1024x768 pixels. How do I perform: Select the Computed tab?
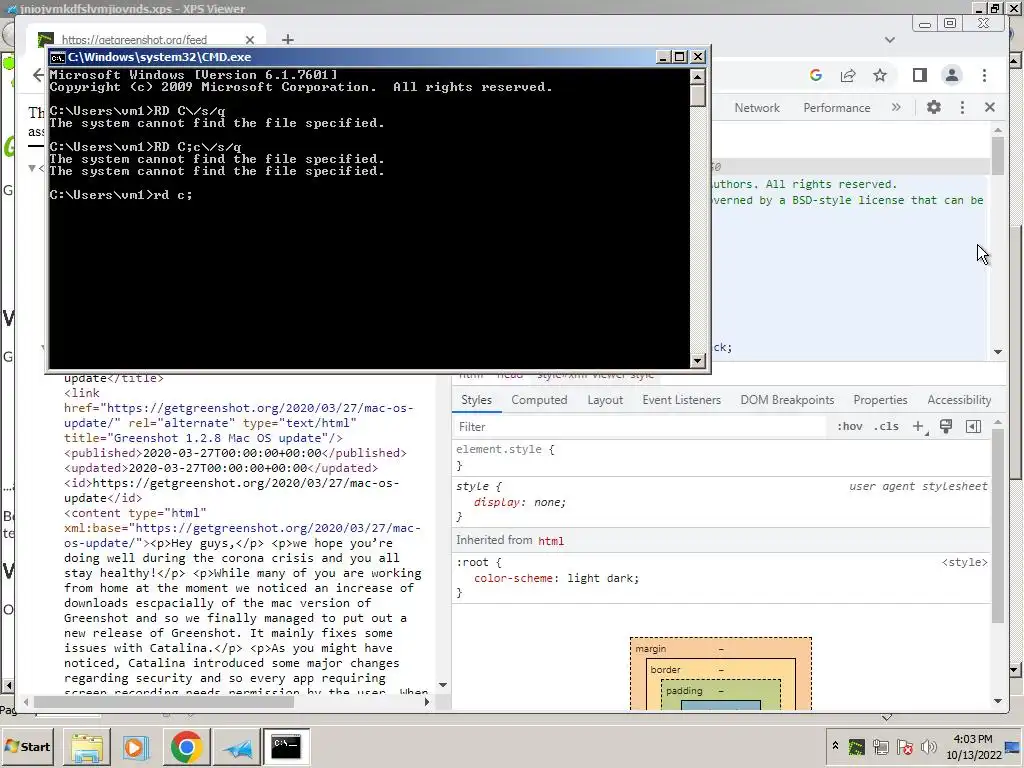[x=539, y=400]
